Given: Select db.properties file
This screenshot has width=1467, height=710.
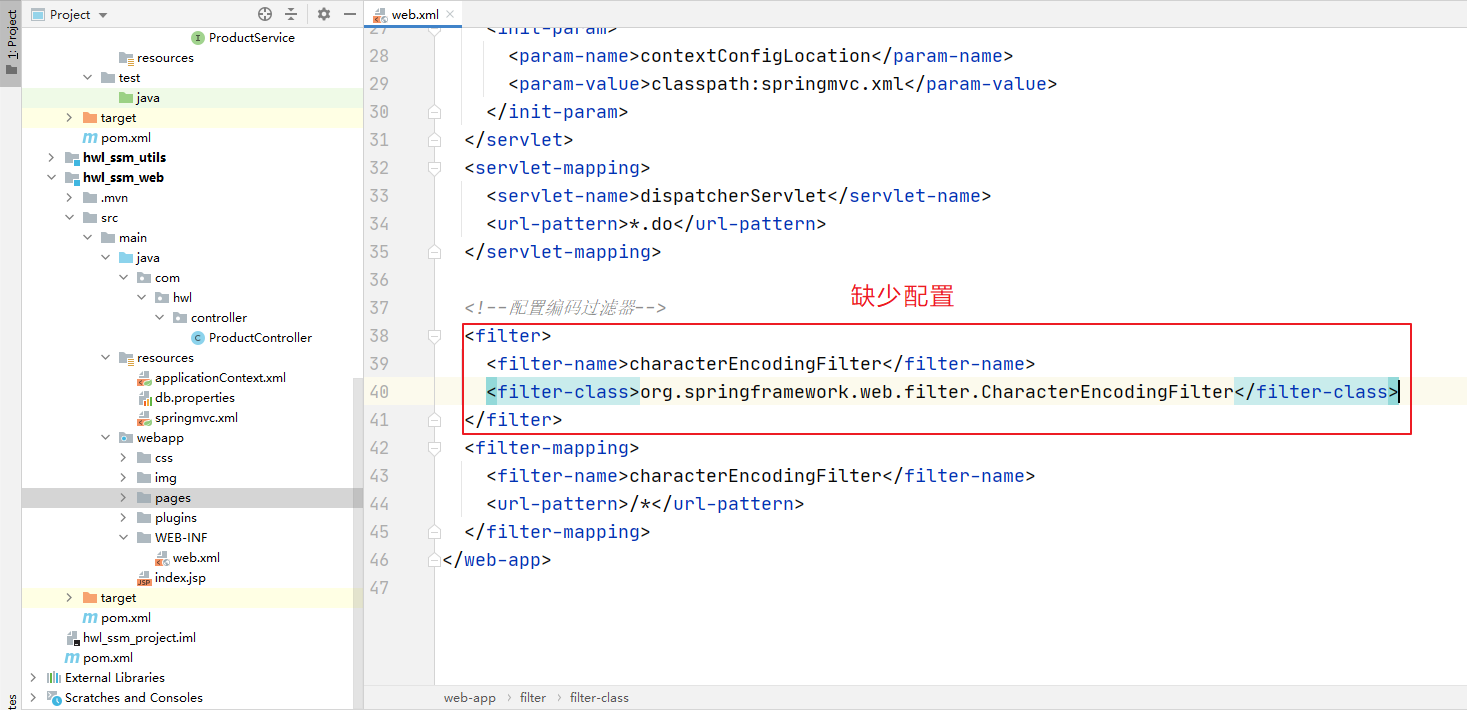Looking at the screenshot, I should coord(194,397).
